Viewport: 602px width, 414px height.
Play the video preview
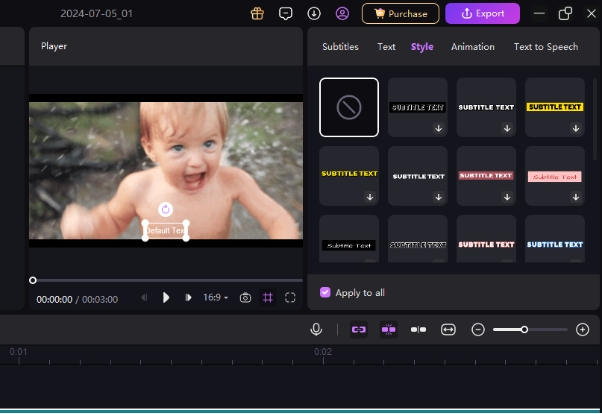(x=166, y=298)
